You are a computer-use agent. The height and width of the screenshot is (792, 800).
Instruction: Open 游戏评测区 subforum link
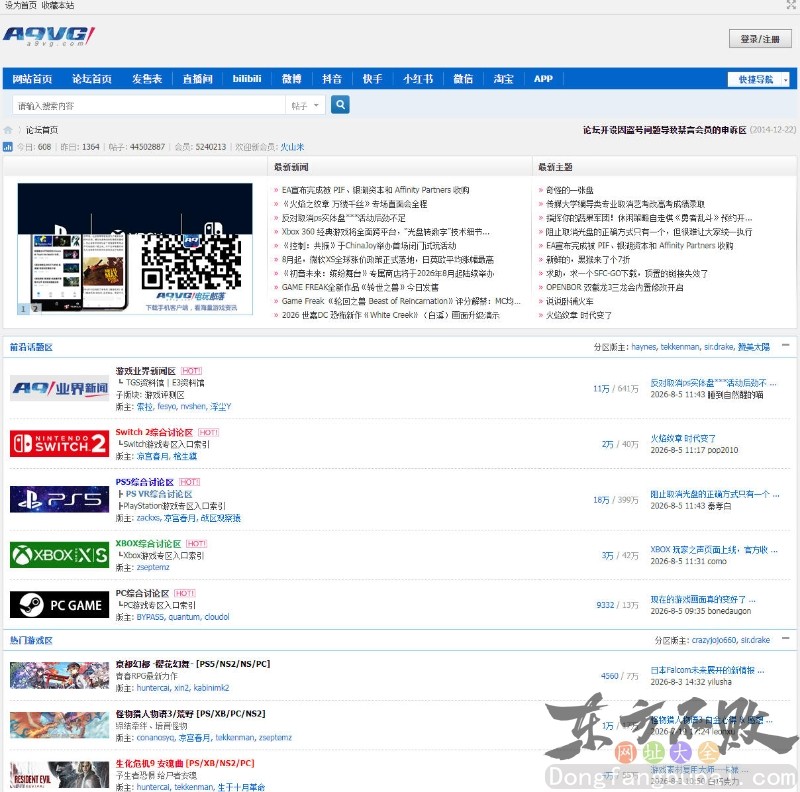(164, 395)
